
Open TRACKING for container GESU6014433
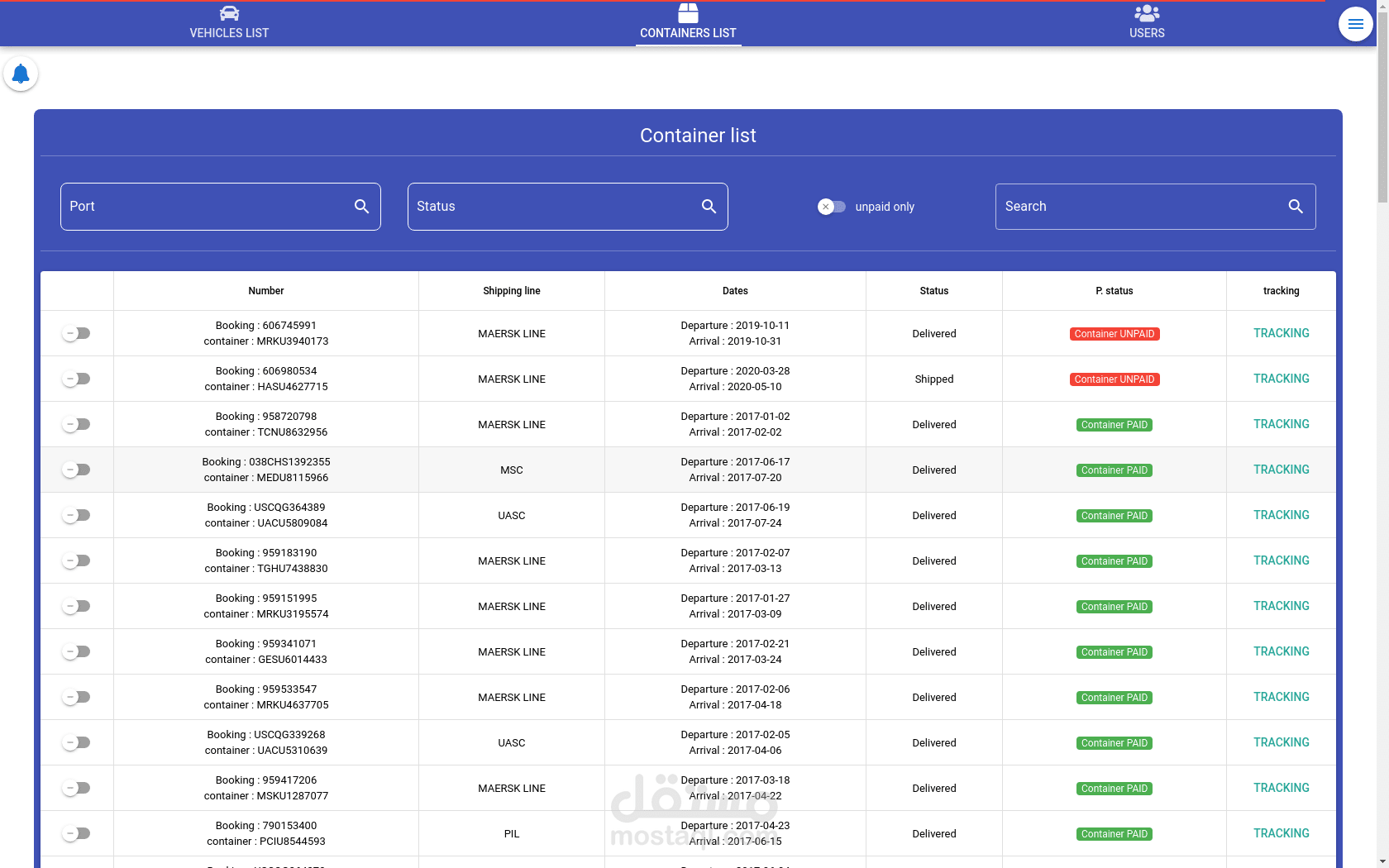point(1281,651)
